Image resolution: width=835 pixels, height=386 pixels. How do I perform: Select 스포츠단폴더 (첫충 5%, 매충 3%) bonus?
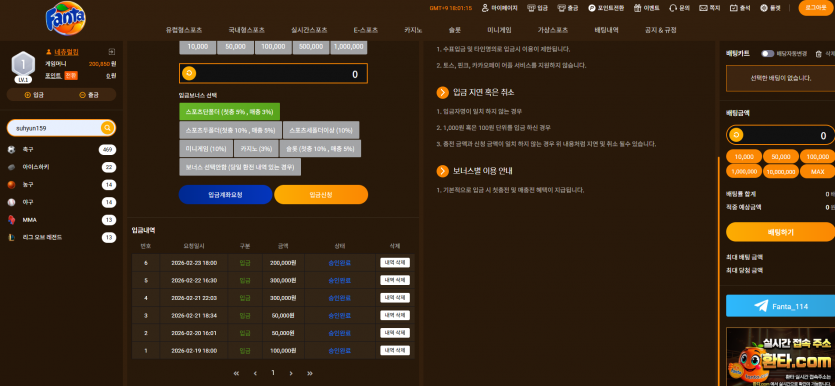[230, 112]
